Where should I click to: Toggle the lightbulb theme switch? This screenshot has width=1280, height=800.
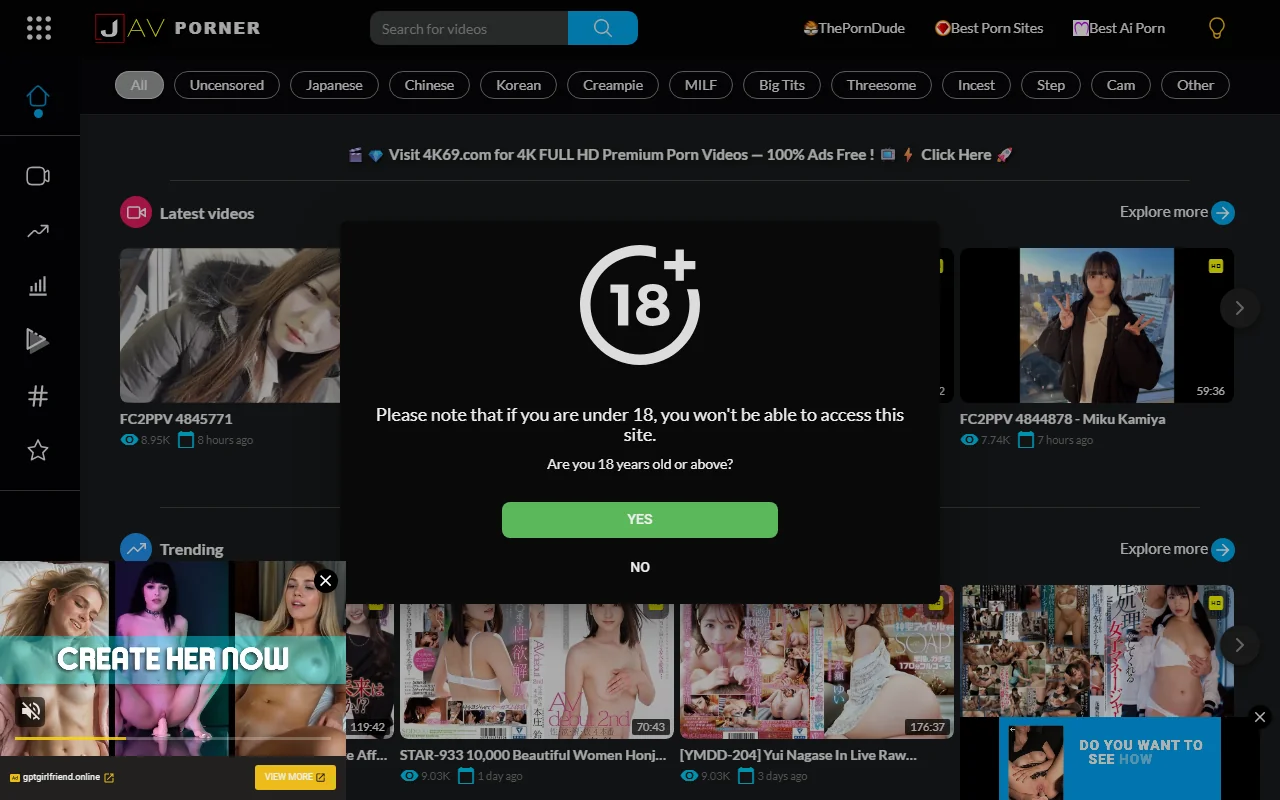point(1216,28)
